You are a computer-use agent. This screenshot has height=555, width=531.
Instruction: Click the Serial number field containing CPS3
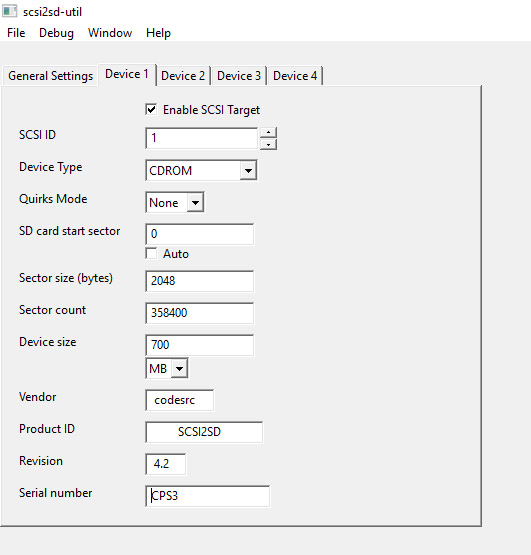pyautogui.click(x=207, y=496)
